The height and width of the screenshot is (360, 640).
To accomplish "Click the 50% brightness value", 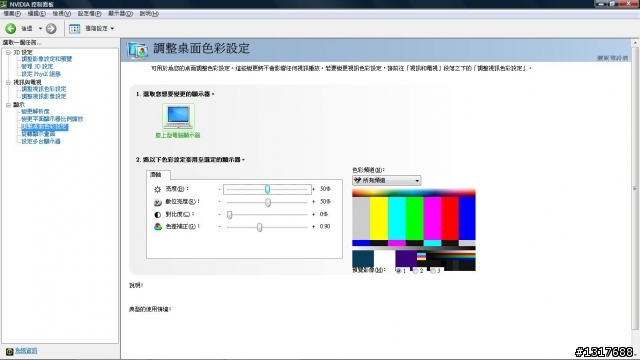I will tap(325, 189).
